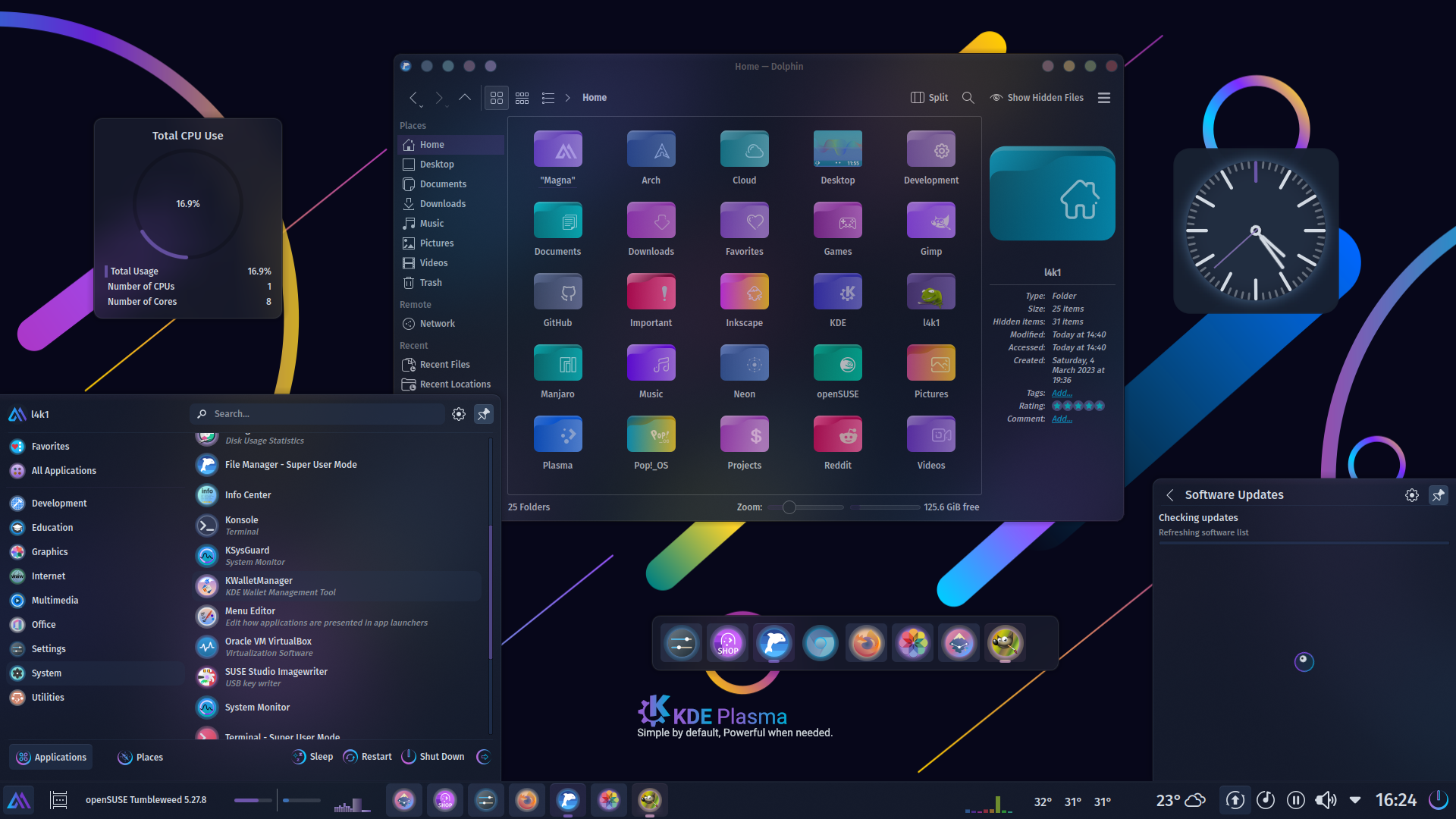
Task: Click the Search field in launcher
Action: tap(317, 414)
